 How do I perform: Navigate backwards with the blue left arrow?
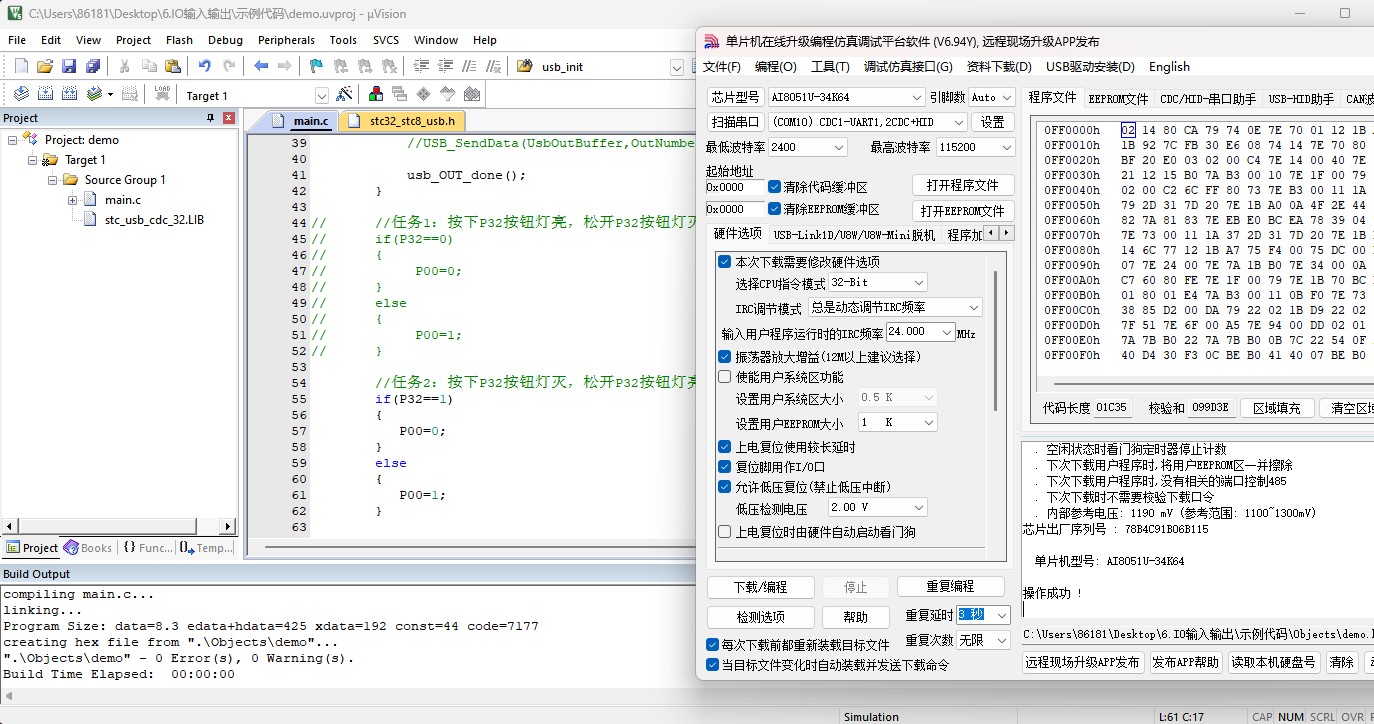[261, 66]
